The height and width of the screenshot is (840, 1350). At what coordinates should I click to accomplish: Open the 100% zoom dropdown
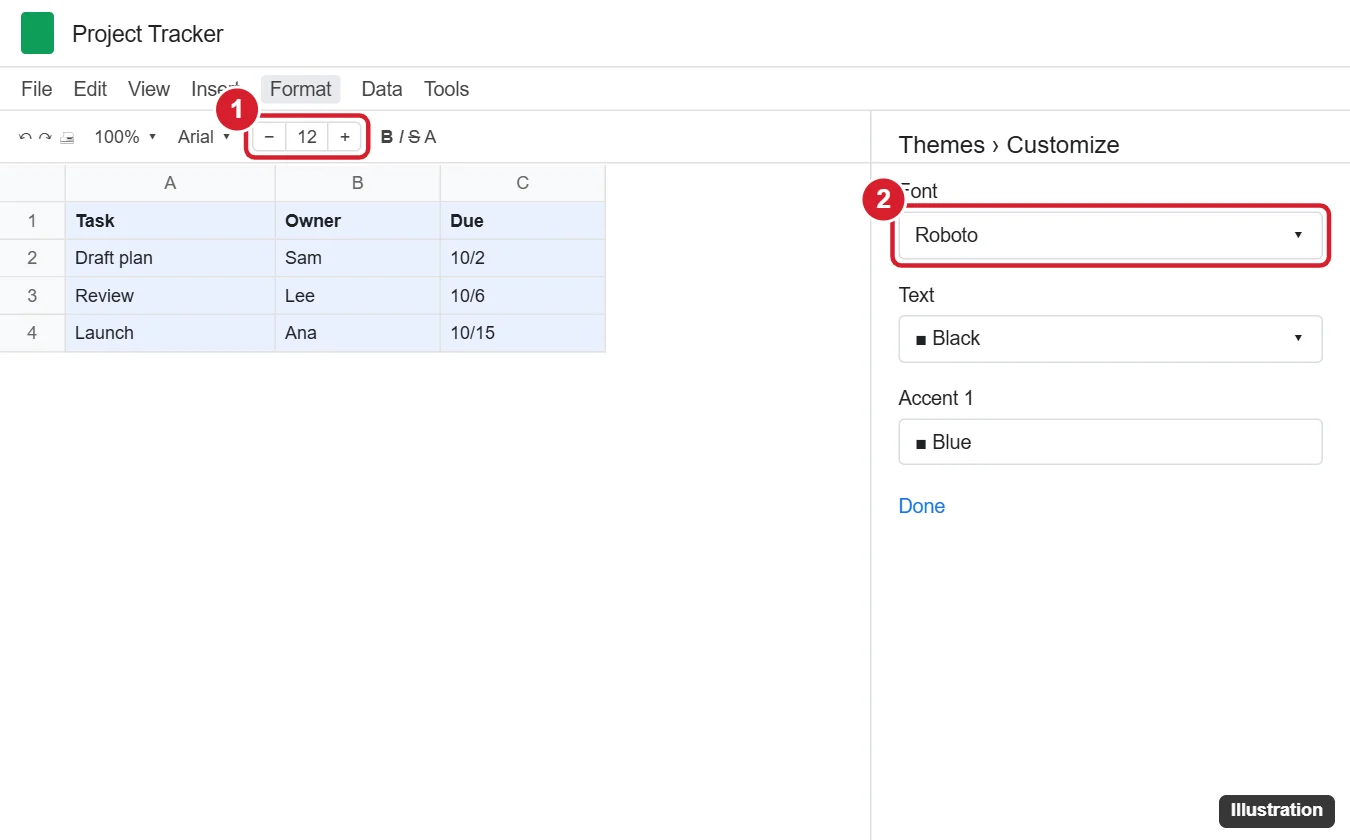pos(125,137)
